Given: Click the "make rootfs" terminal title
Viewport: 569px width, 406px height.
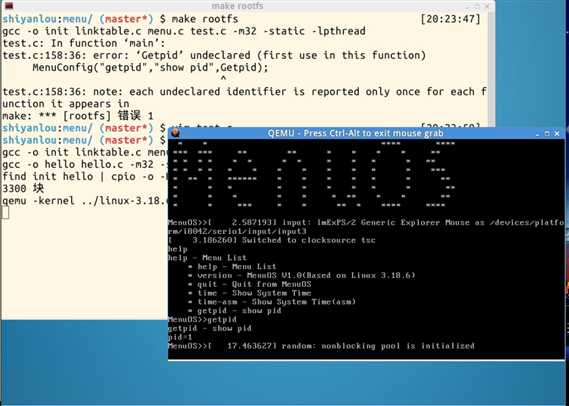Looking at the screenshot, I should point(237,6).
